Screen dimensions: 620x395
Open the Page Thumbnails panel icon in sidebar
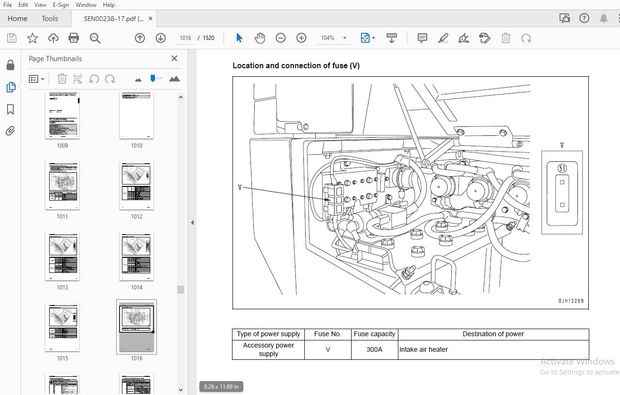pos(11,87)
